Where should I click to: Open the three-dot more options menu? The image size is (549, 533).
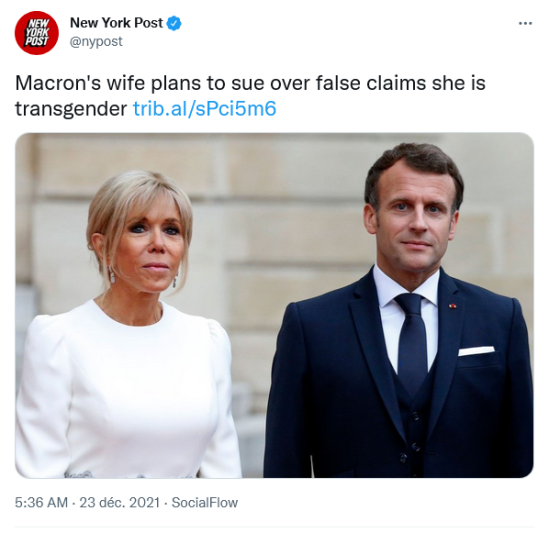click(x=525, y=23)
